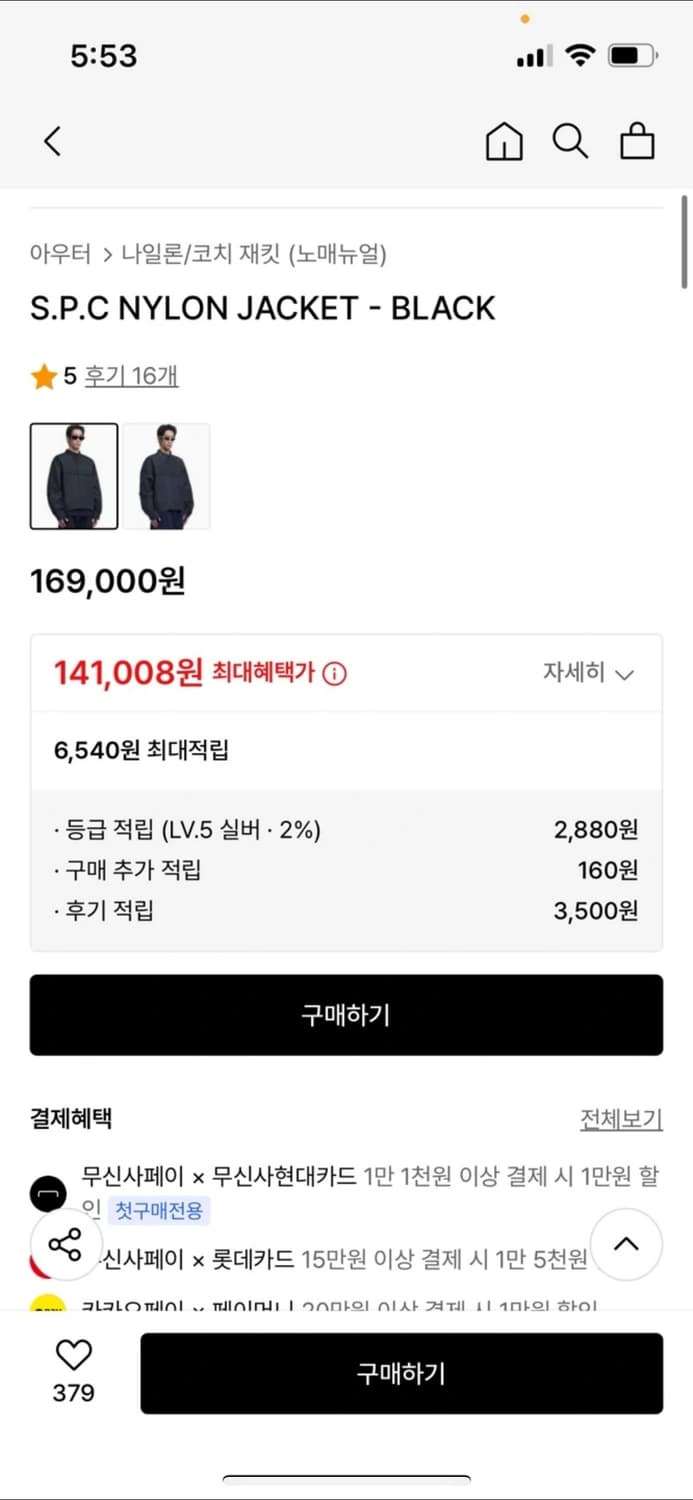Tap the star rating icon
The image size is (693, 1500).
(44, 375)
